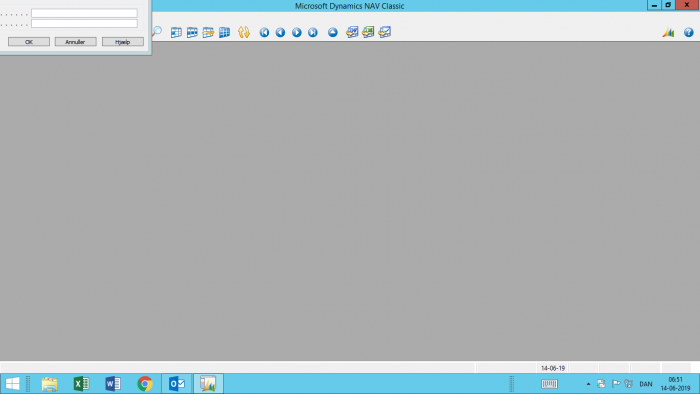Screen dimensions: 700x394
Task: Click the Send to Excel icon
Action: [368, 32]
